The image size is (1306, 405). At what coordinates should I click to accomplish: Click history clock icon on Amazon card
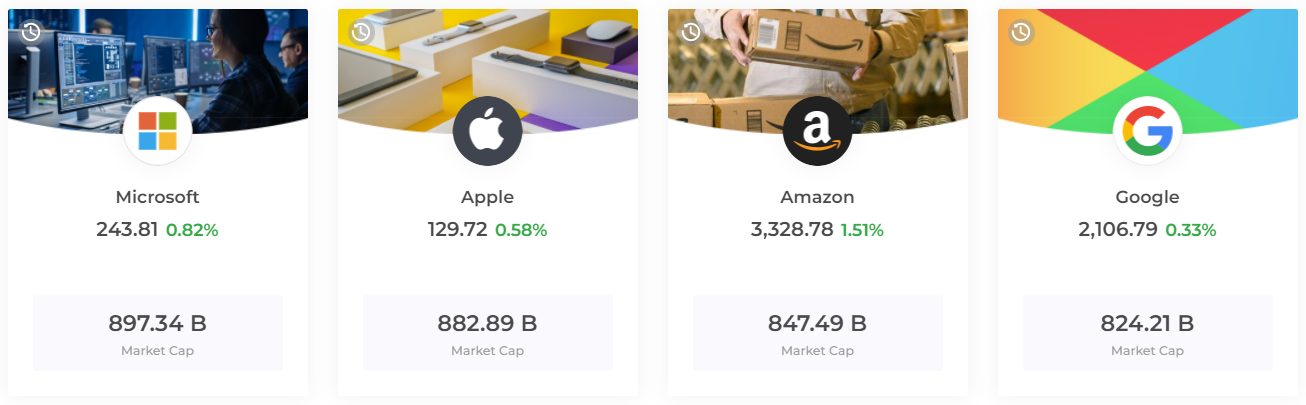coord(691,32)
